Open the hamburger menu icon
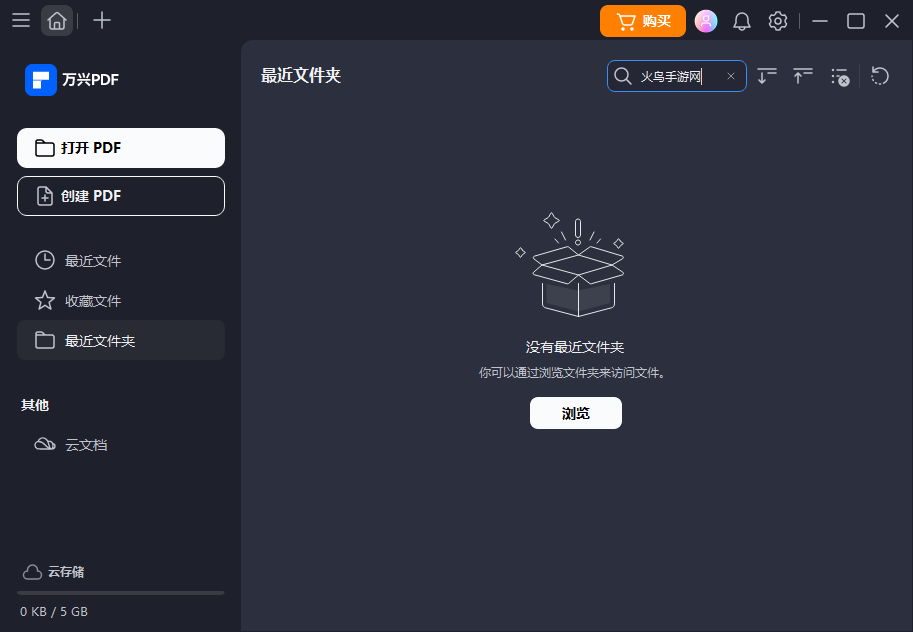 21,21
